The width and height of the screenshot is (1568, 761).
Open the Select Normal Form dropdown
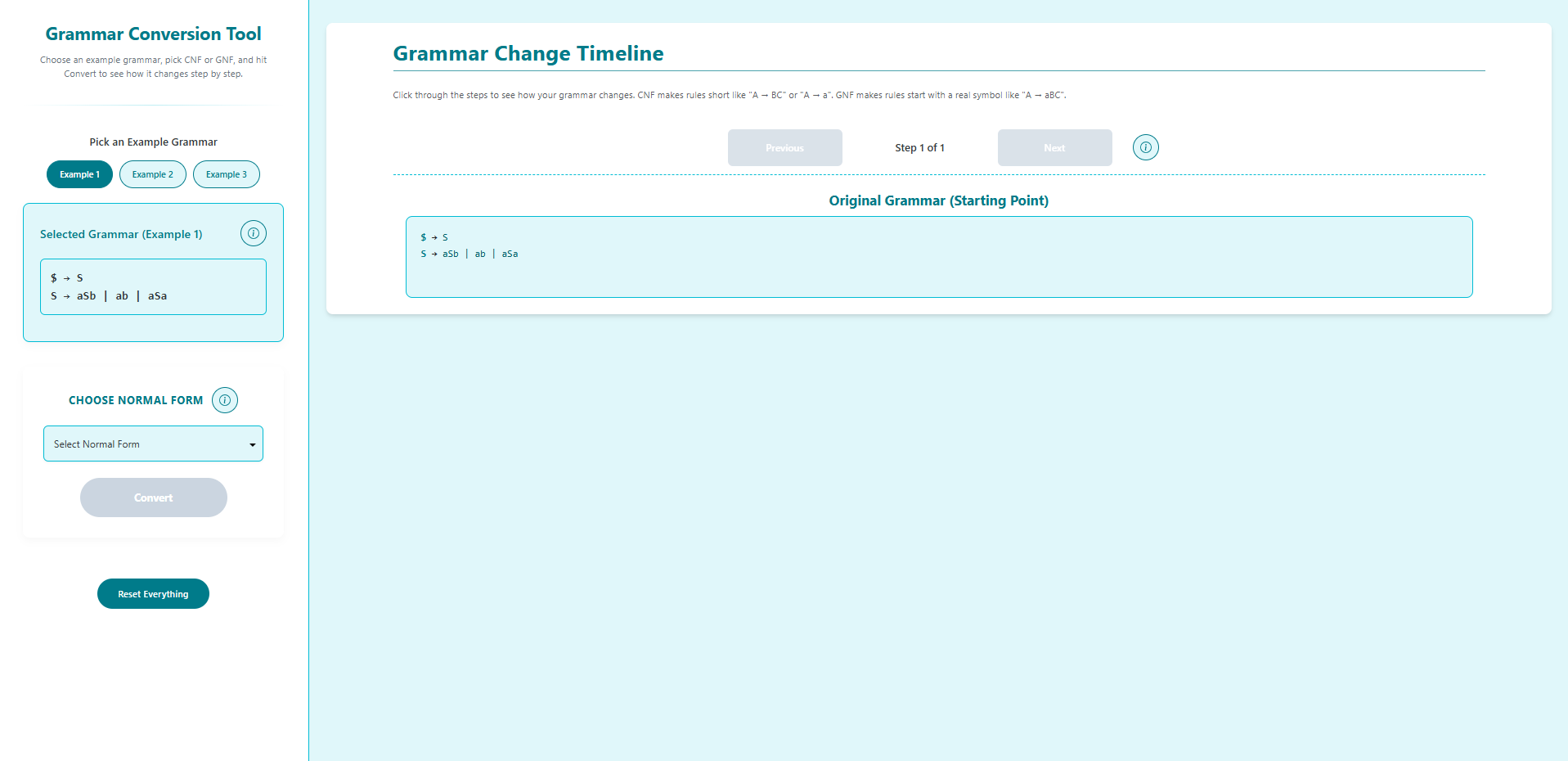(x=153, y=444)
